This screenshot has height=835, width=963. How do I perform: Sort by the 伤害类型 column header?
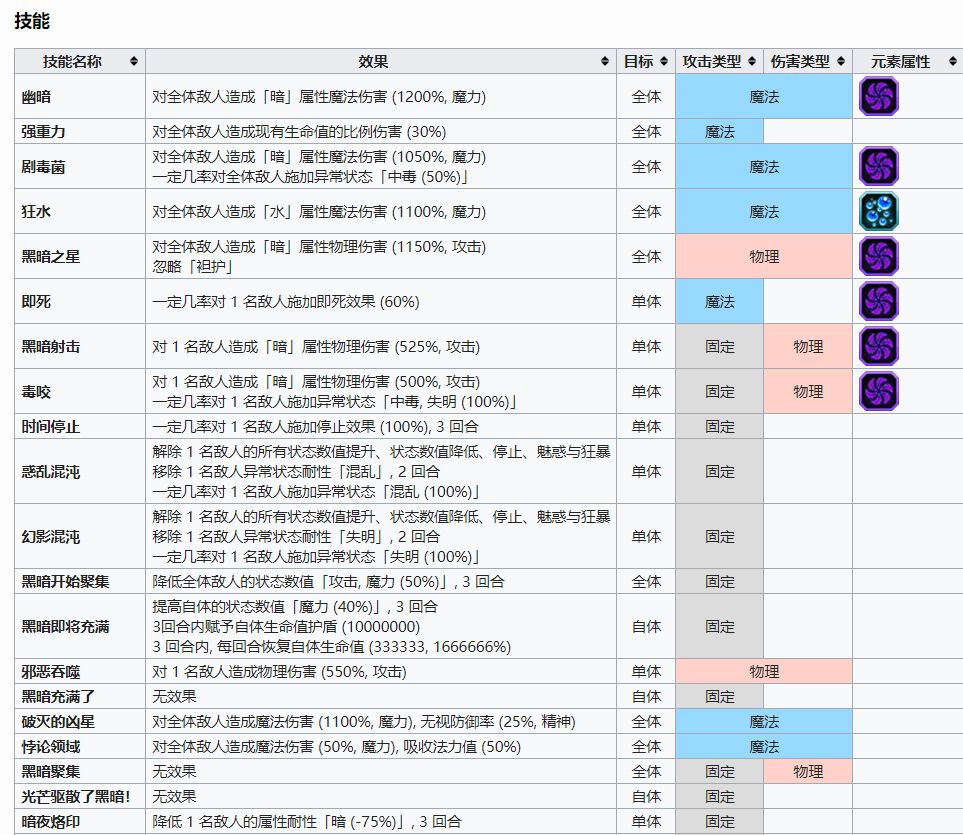tap(807, 61)
